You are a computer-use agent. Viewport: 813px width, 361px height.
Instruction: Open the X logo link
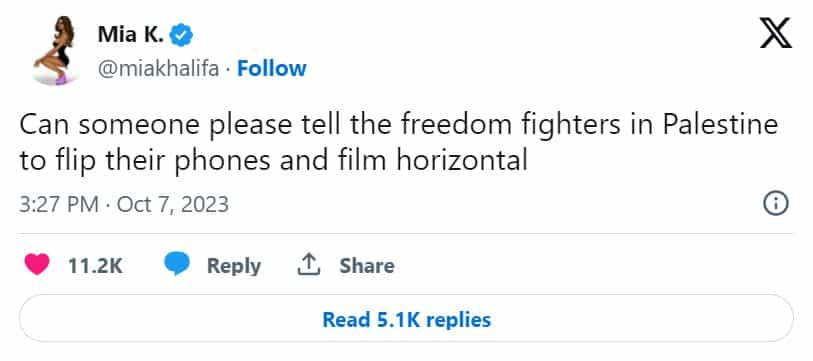(x=776, y=33)
